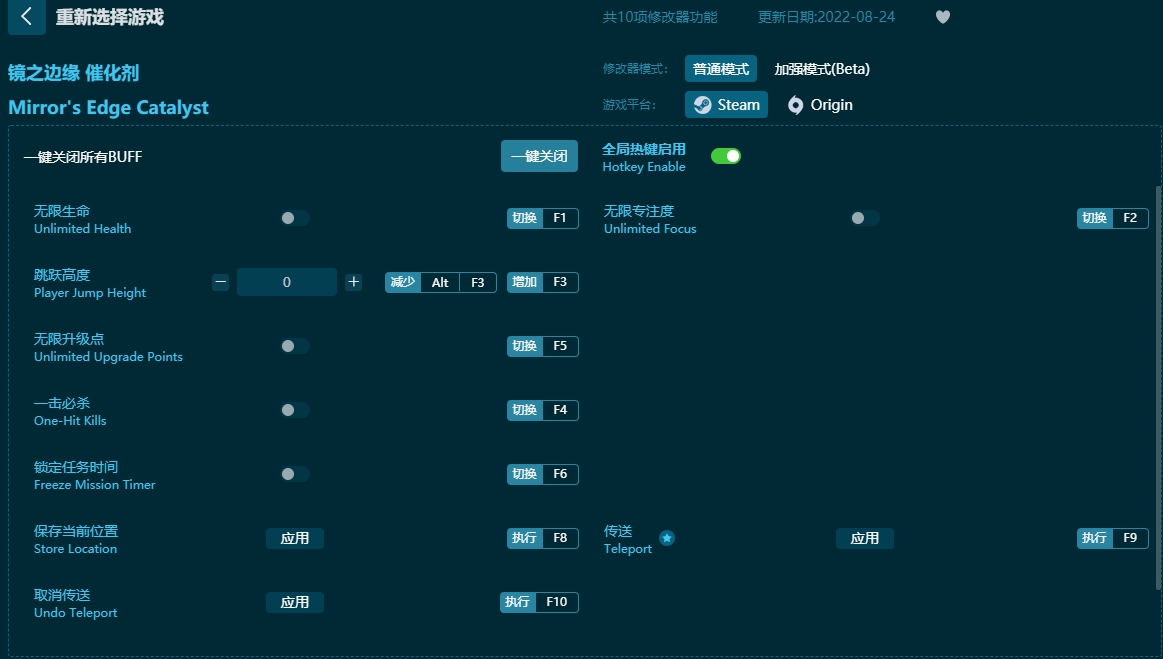Select the Origin platform option
1163x659 pixels.
coord(820,105)
